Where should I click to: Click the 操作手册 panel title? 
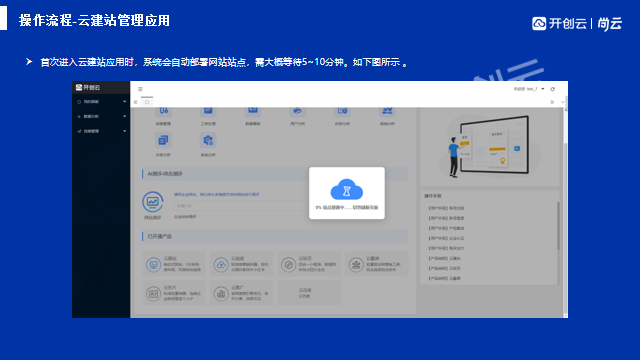click(433, 196)
